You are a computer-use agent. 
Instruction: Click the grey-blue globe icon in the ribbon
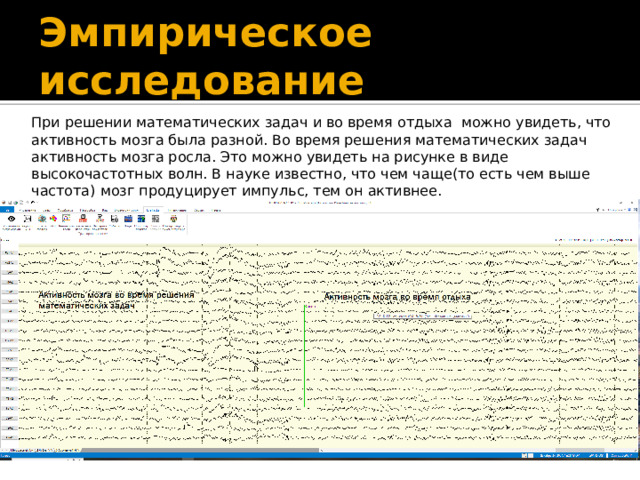click(x=42, y=219)
